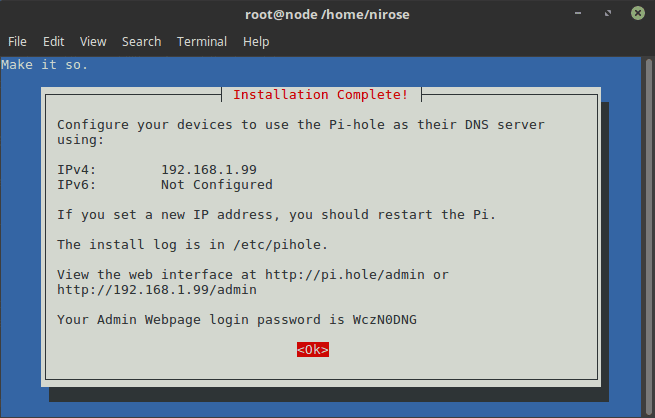Click the Configure your devices line
Image resolution: width=655 pixels, height=418 pixels.
301,125
